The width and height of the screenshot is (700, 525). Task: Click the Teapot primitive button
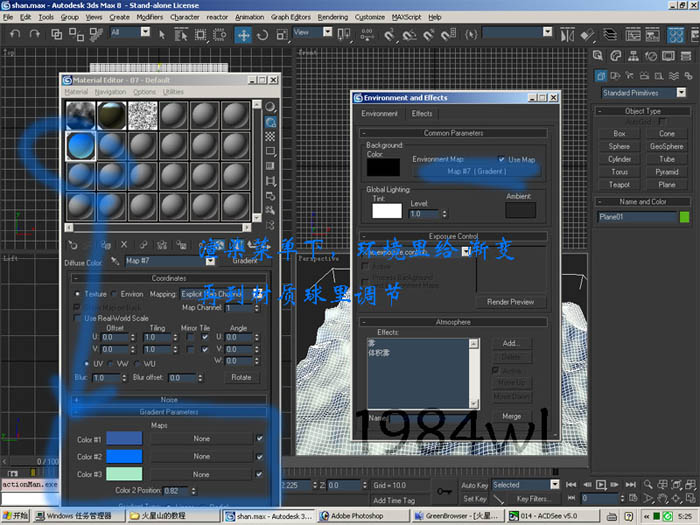click(619, 184)
